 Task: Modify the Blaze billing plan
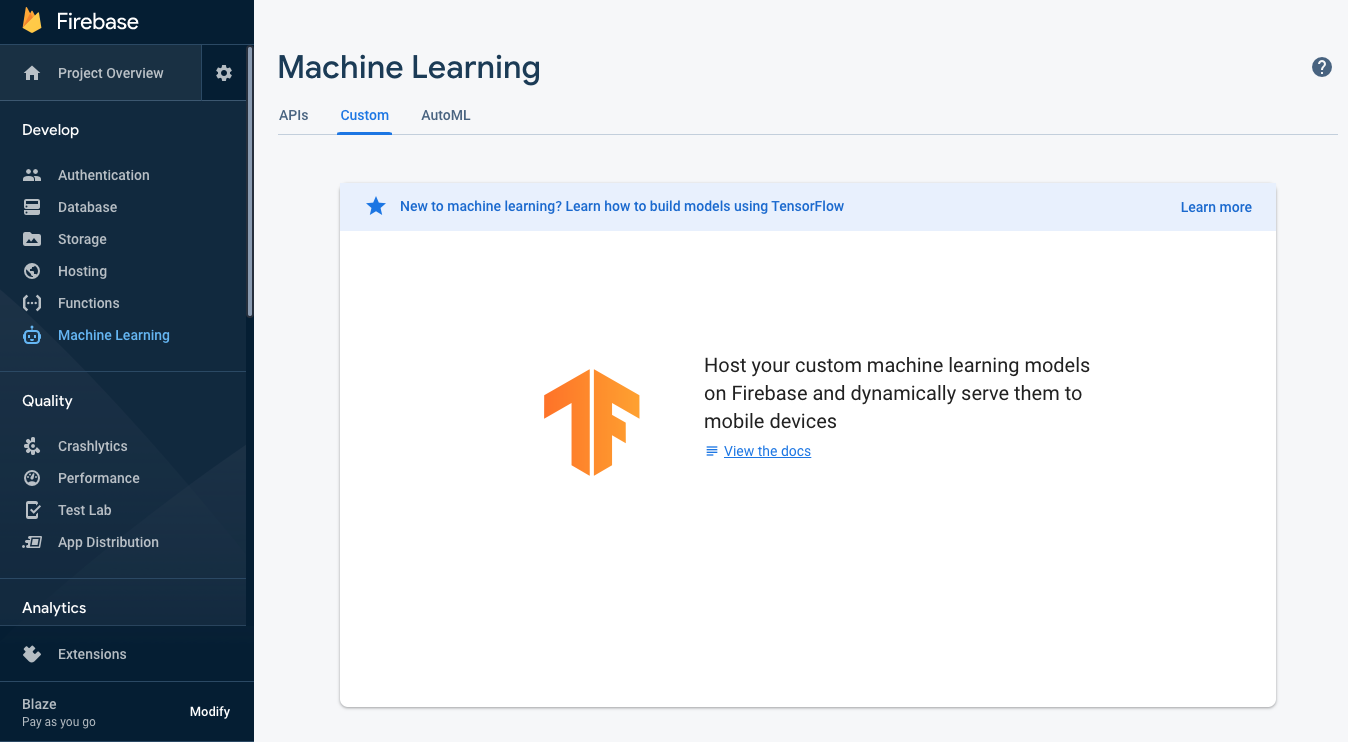pos(210,712)
